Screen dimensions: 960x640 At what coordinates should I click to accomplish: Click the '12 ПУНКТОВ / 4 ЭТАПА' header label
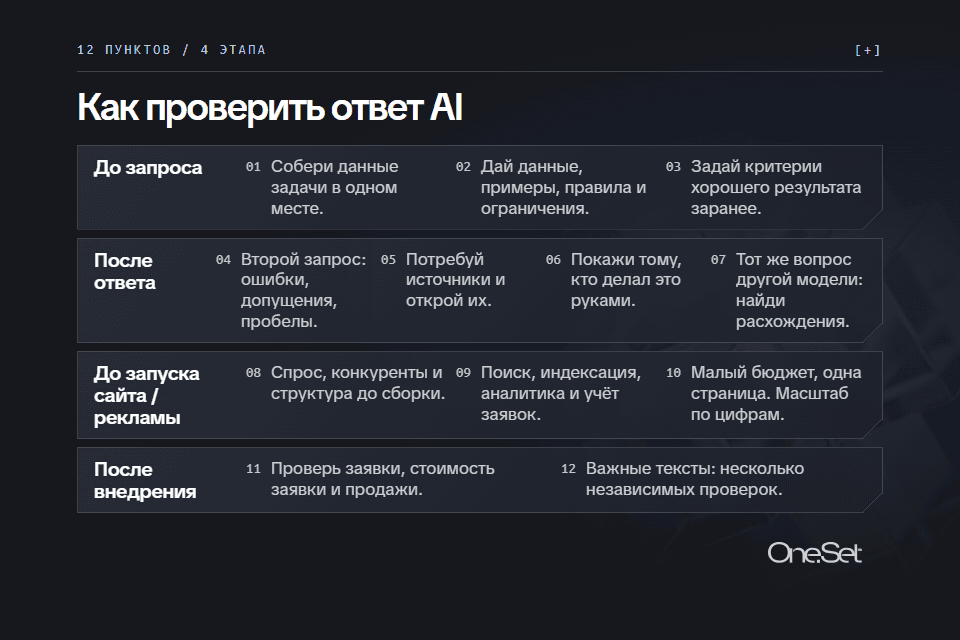pyautogui.click(x=171, y=50)
